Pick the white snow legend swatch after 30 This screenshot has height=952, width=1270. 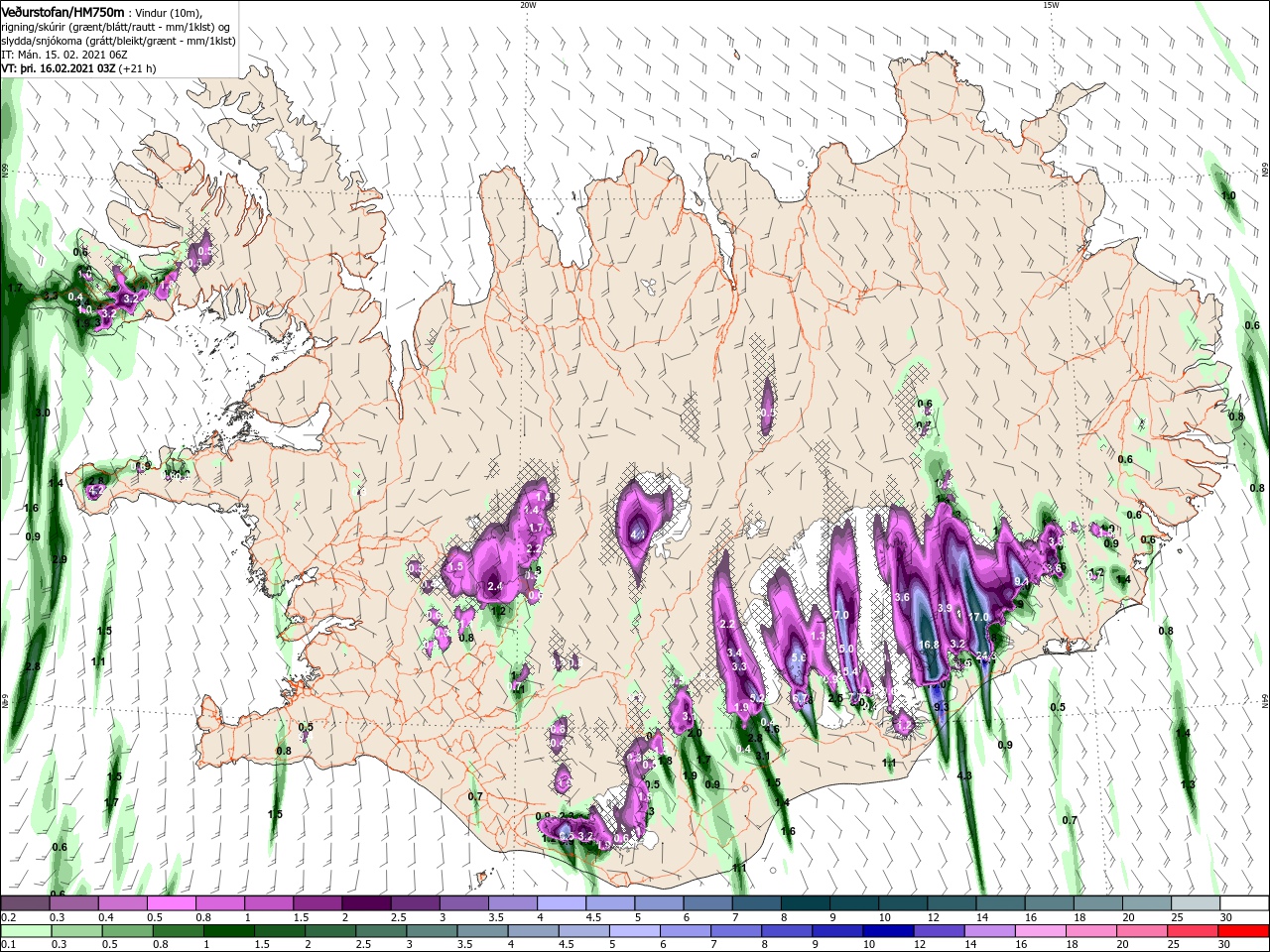(x=1244, y=903)
